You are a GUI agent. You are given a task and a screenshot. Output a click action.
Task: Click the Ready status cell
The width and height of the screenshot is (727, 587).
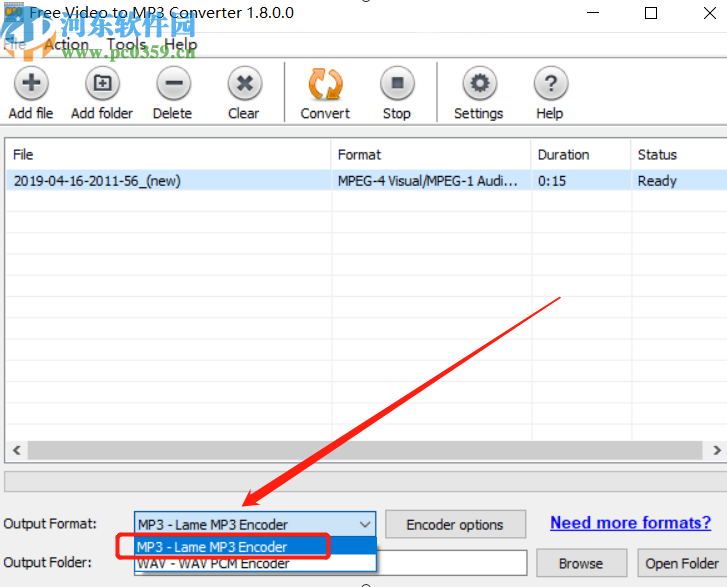pos(679,180)
